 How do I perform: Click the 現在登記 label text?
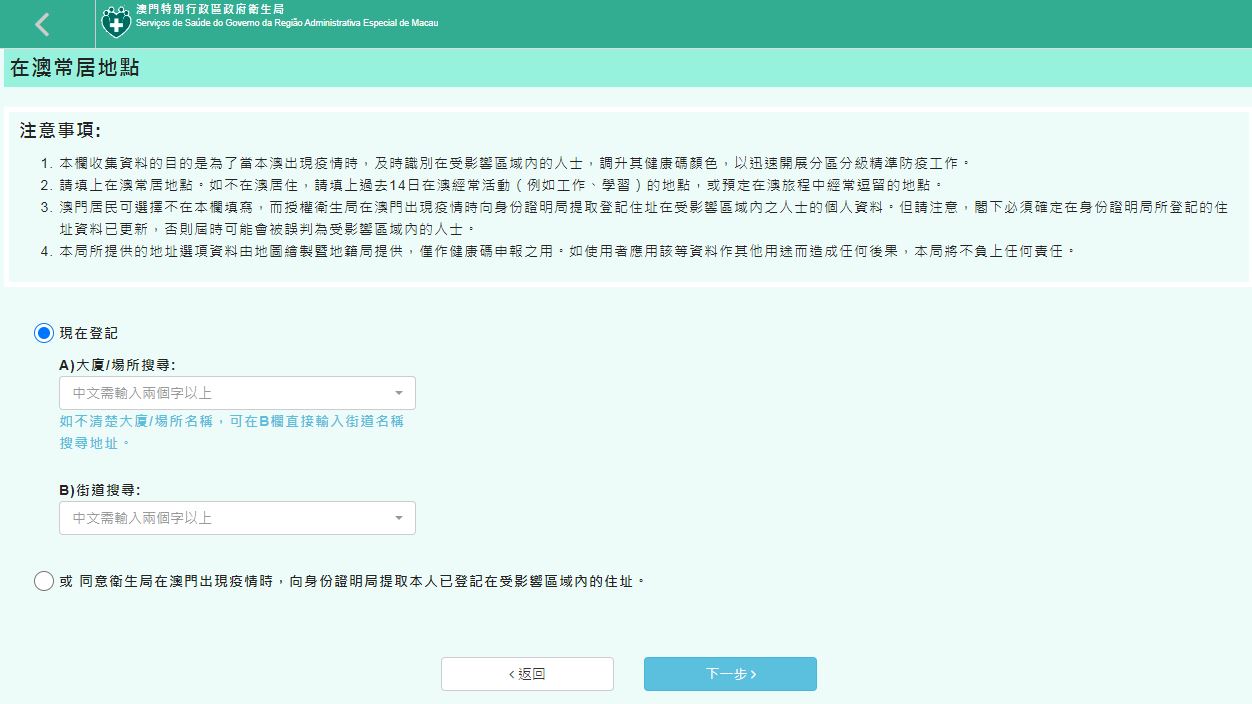coord(88,333)
